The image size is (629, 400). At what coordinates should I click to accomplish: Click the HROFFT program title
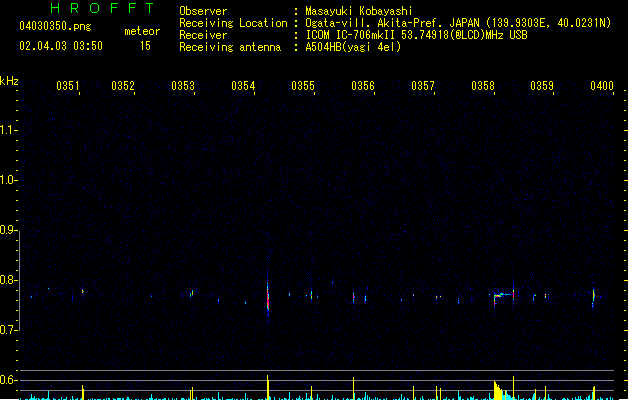tap(102, 8)
